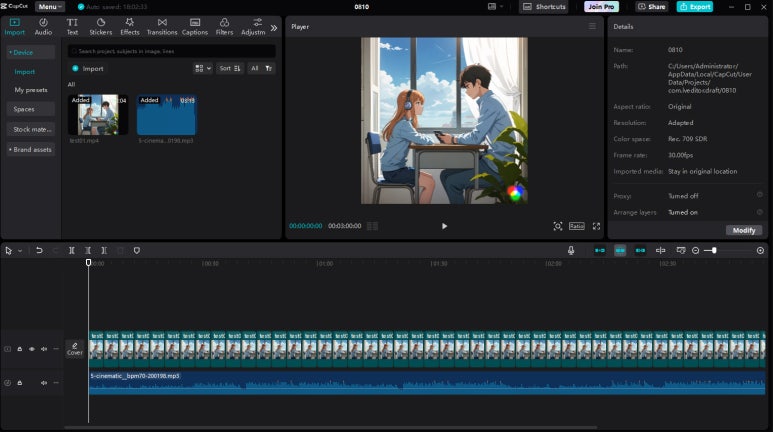Viewport: 773px width, 432px height.
Task: Edit the Cover
Action: pyautogui.click(x=74, y=349)
